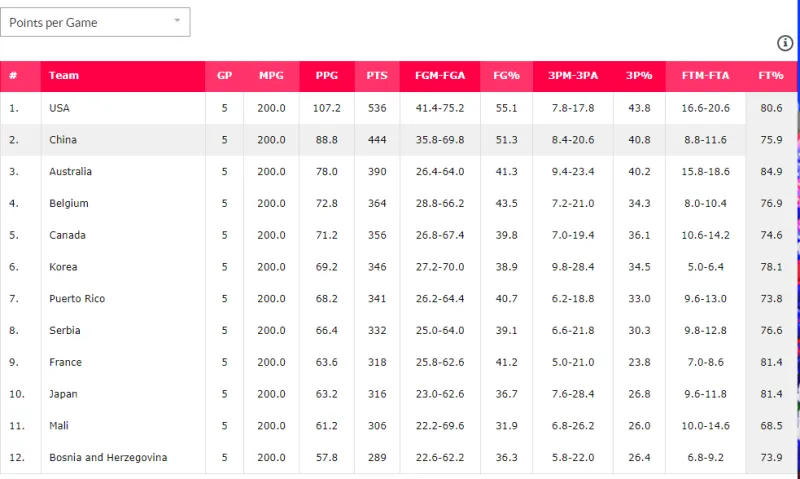Click the GP column header

[x=224, y=76]
